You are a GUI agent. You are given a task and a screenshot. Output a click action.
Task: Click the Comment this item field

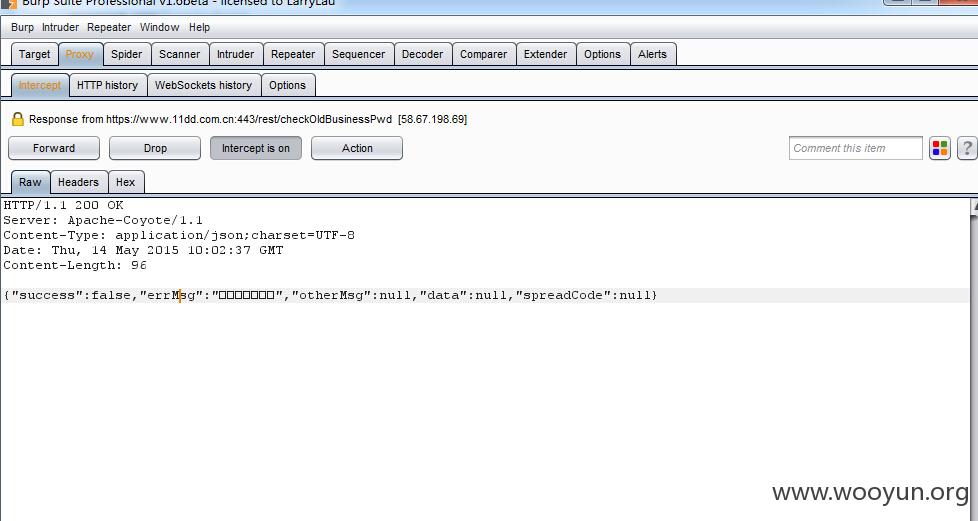855,149
